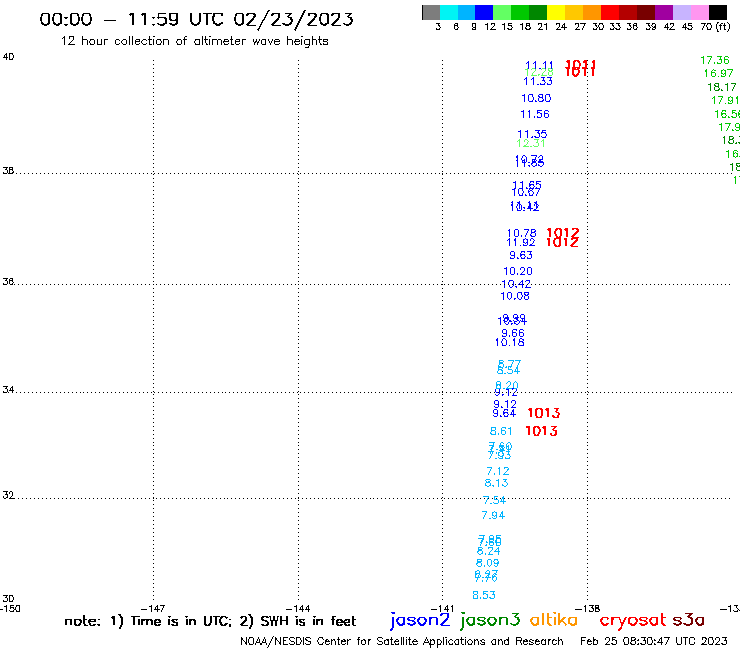Click the wave height value 7.12
The width and height of the screenshot is (740, 650).
point(498,472)
